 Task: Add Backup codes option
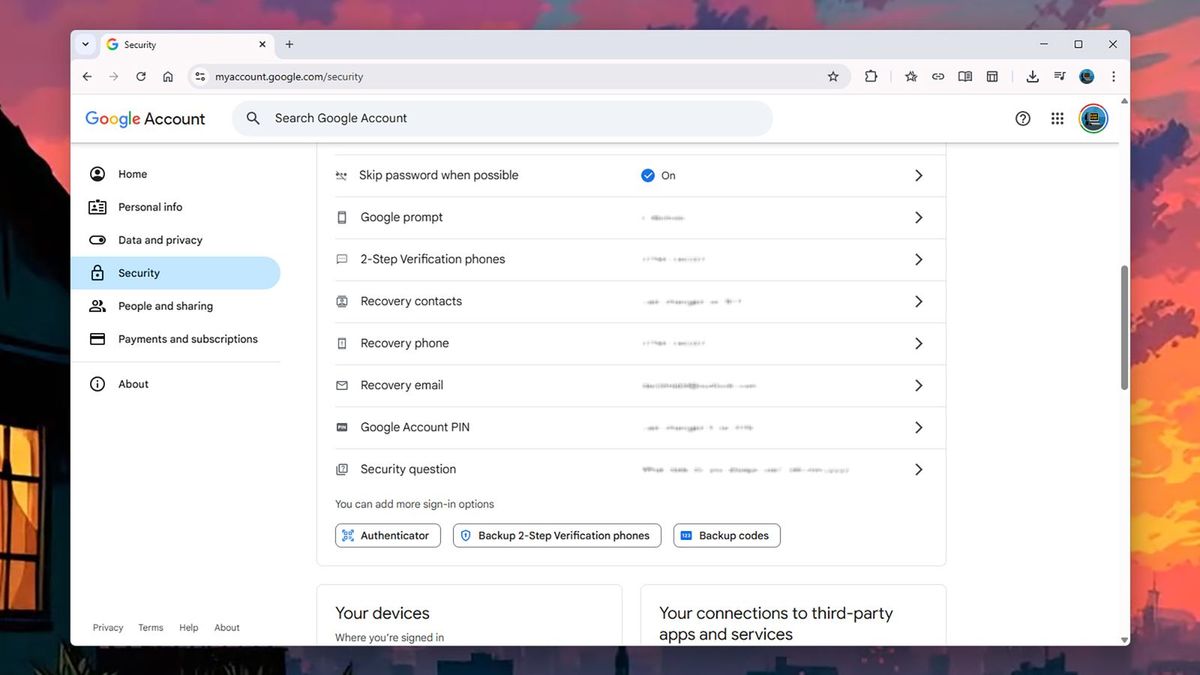pyautogui.click(x=727, y=536)
